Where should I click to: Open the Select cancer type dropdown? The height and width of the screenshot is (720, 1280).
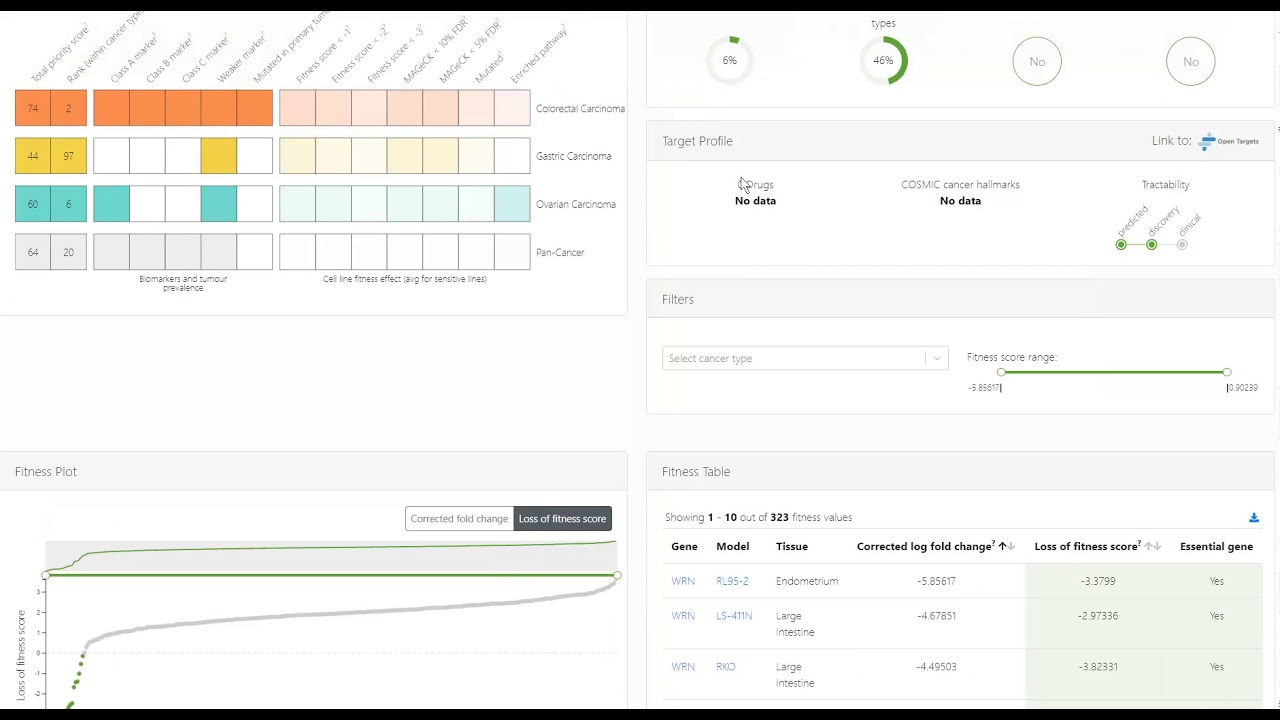pyautogui.click(x=804, y=358)
